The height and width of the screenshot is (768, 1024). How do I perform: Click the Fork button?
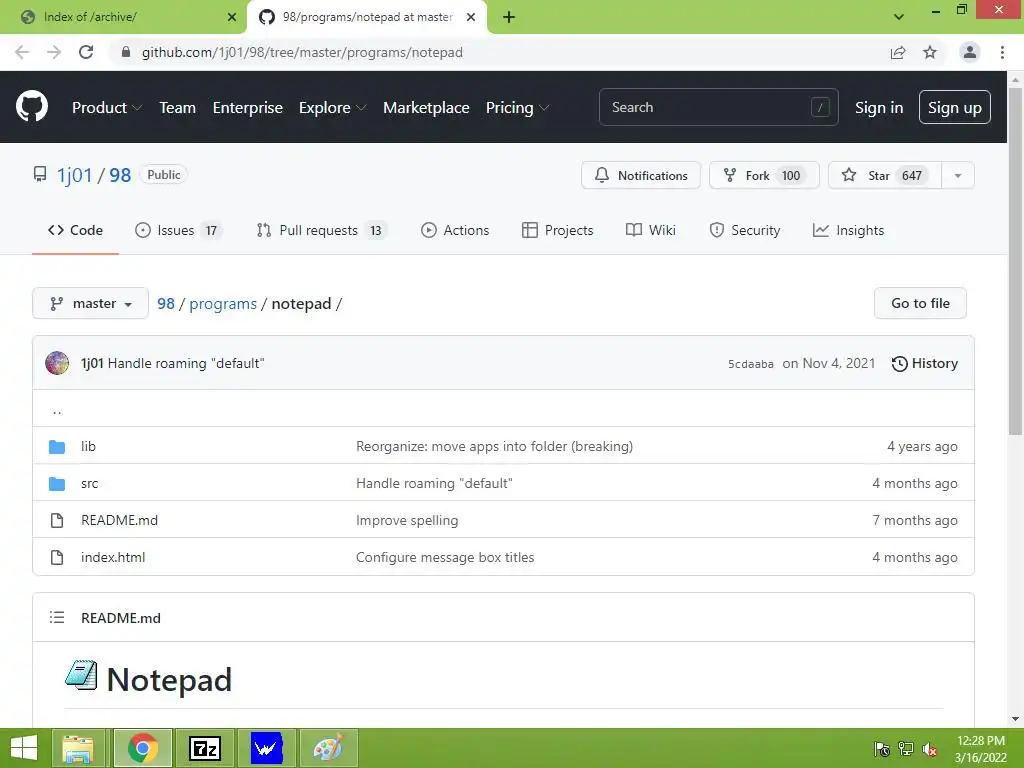pos(763,175)
